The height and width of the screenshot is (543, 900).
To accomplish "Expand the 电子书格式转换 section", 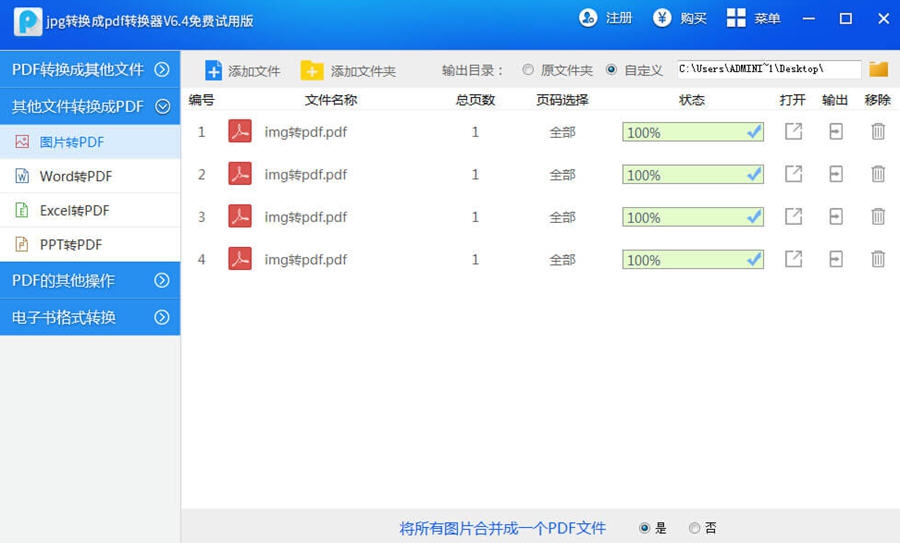I will [x=90, y=317].
